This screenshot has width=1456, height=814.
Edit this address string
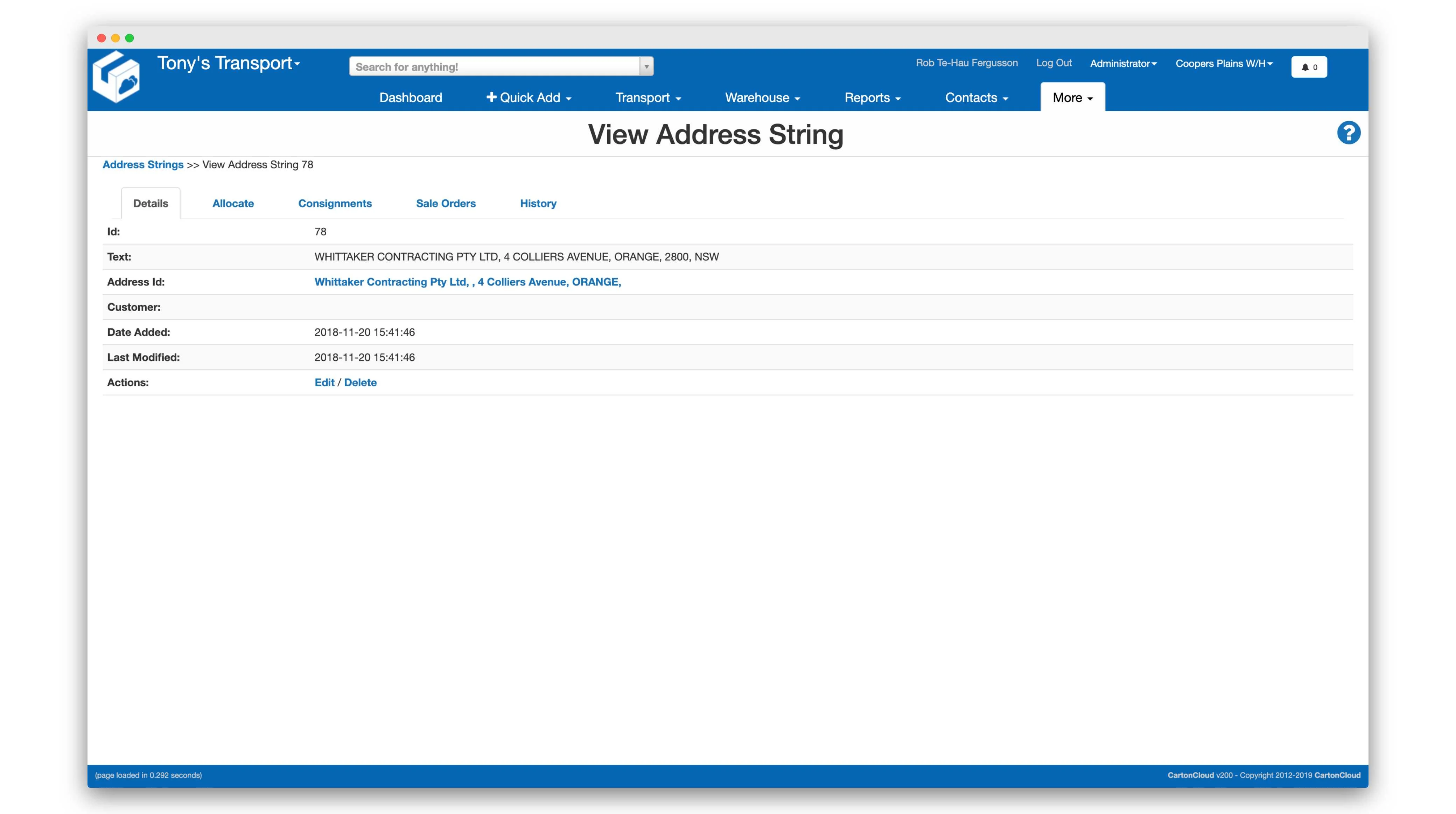point(324,382)
